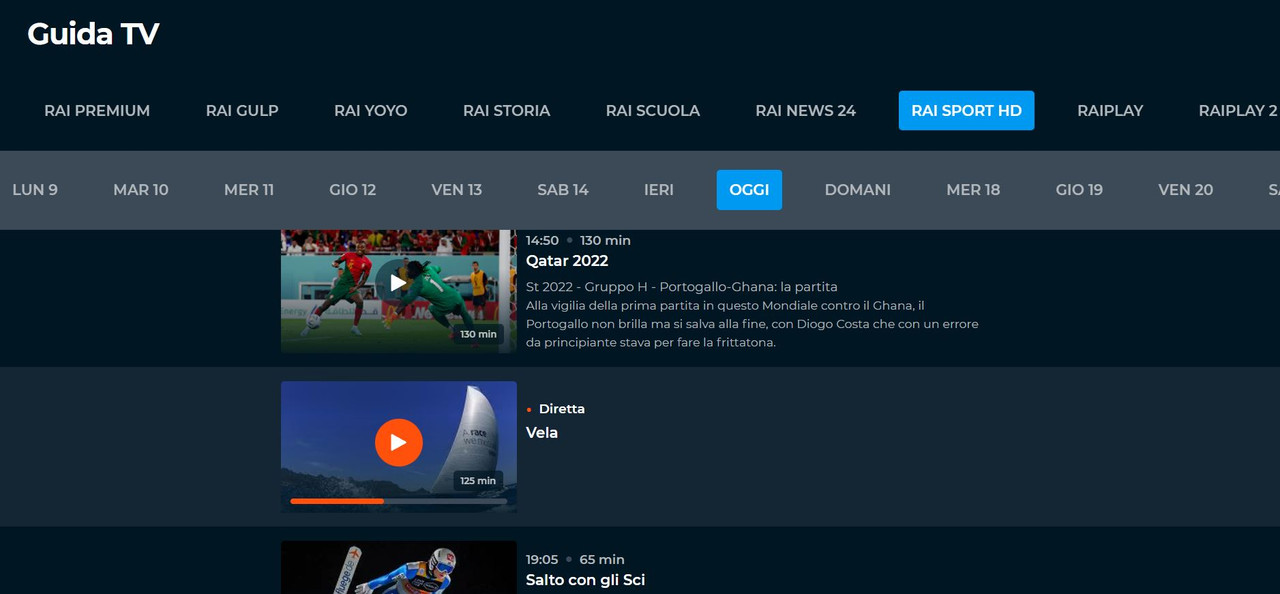This screenshot has width=1280, height=594.
Task: Choose the MER 11 day
Action: coord(249,190)
